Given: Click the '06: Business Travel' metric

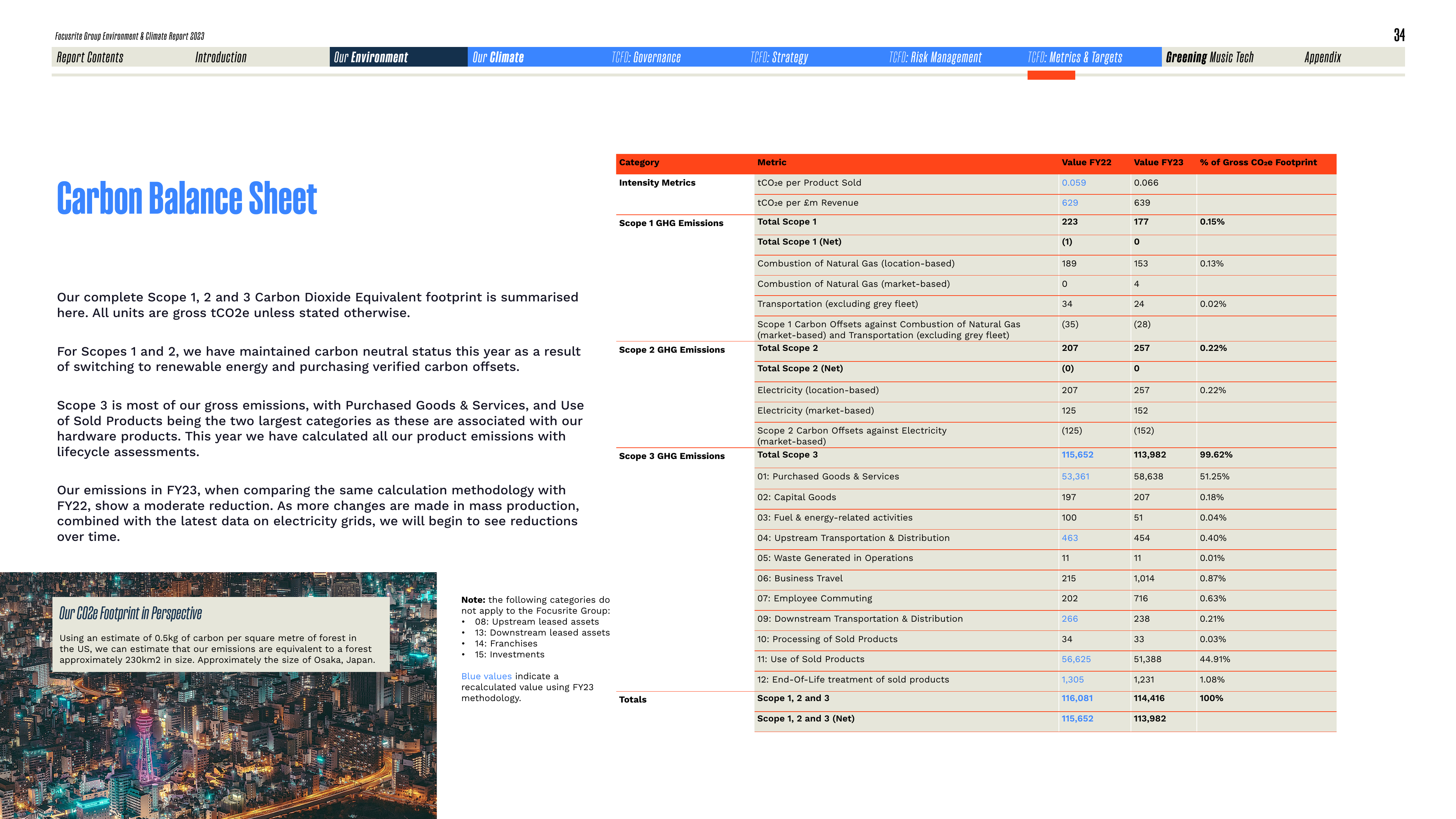Looking at the screenshot, I should coord(800,578).
